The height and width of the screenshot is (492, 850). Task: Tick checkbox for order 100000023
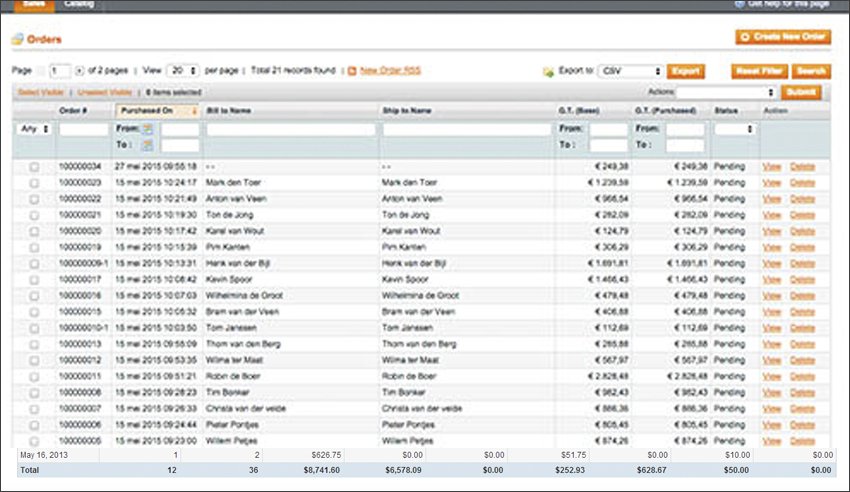[x=34, y=183]
